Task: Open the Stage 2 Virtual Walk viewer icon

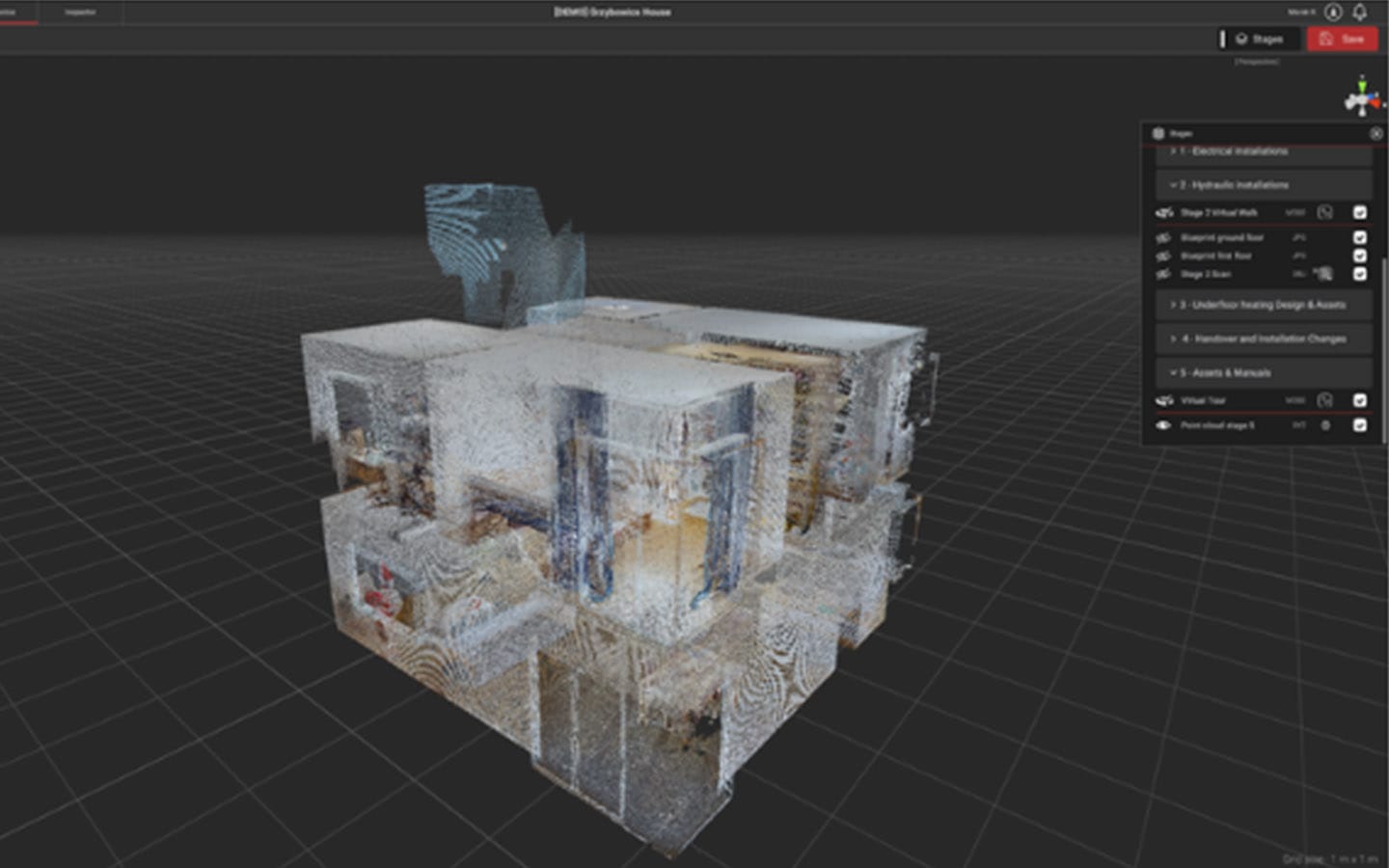Action: click(x=1325, y=213)
